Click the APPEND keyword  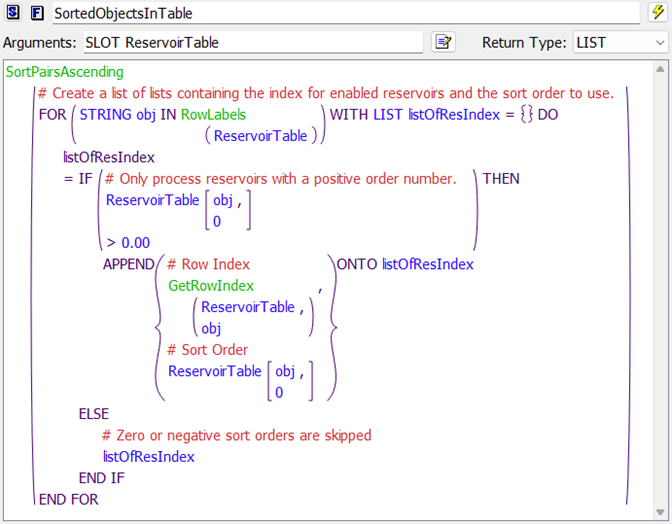point(129,264)
